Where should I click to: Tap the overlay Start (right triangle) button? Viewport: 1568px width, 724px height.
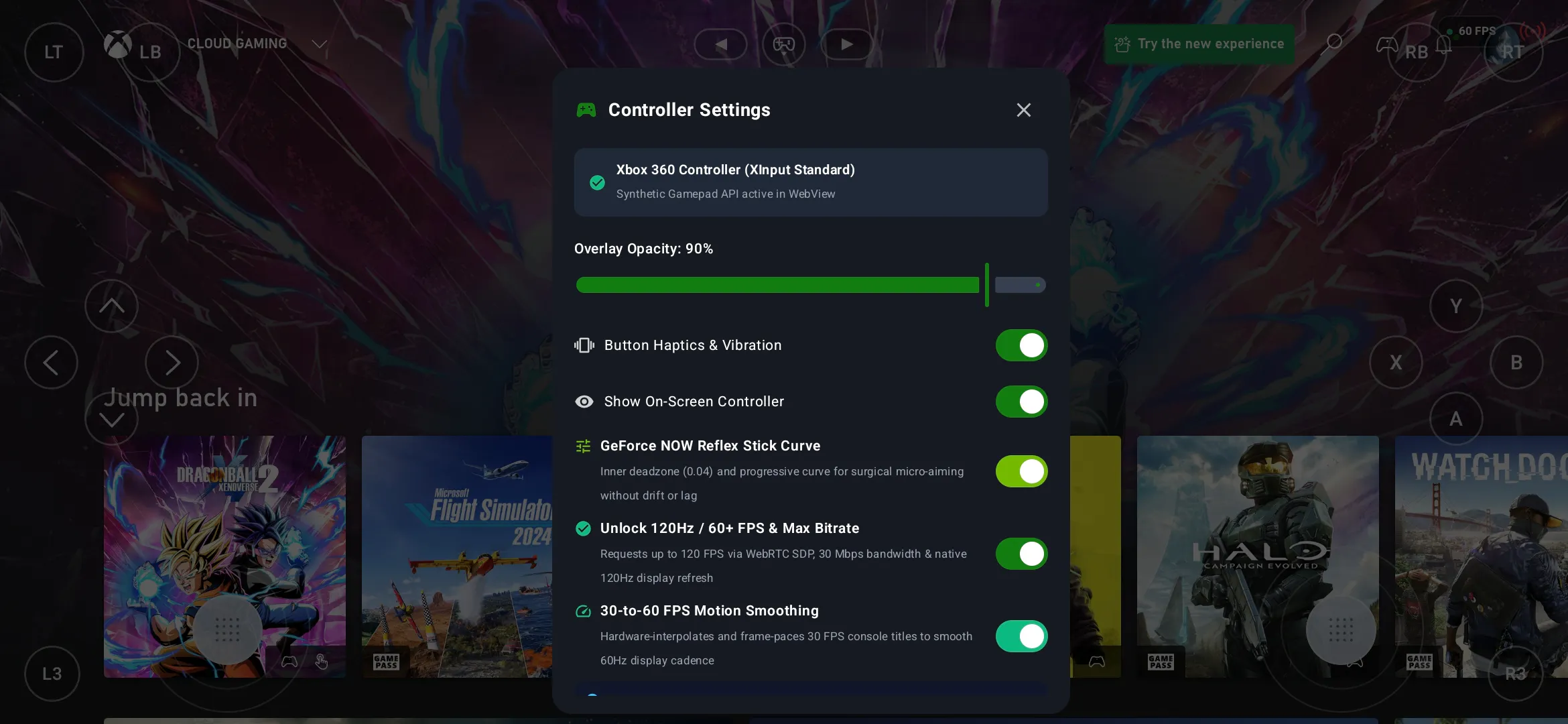coord(847,44)
